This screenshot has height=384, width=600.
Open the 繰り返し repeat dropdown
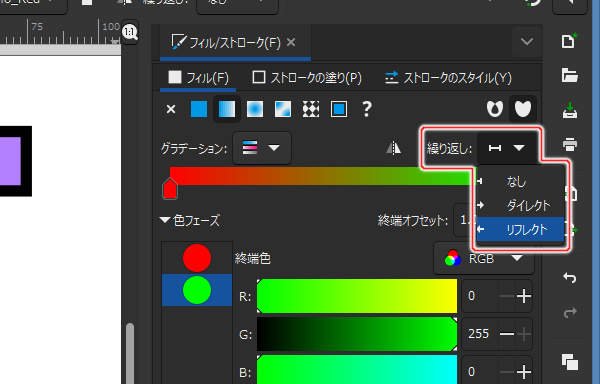tap(507, 148)
